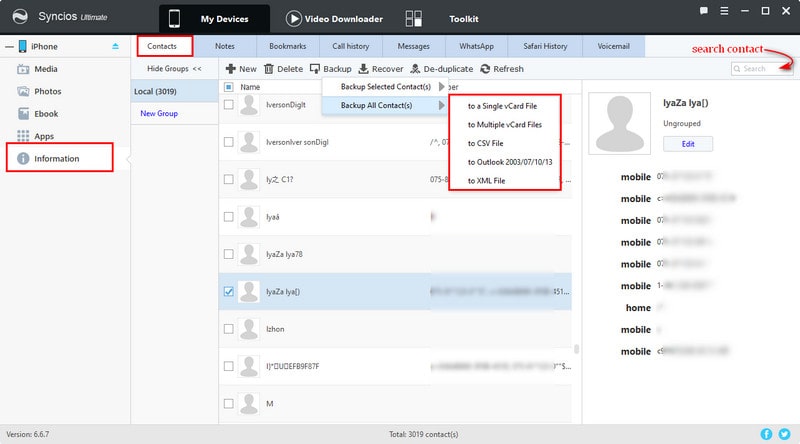The width and height of the screenshot is (800, 444).
Task: Collapse groups with Hide Groups <<
Action: coord(174,69)
